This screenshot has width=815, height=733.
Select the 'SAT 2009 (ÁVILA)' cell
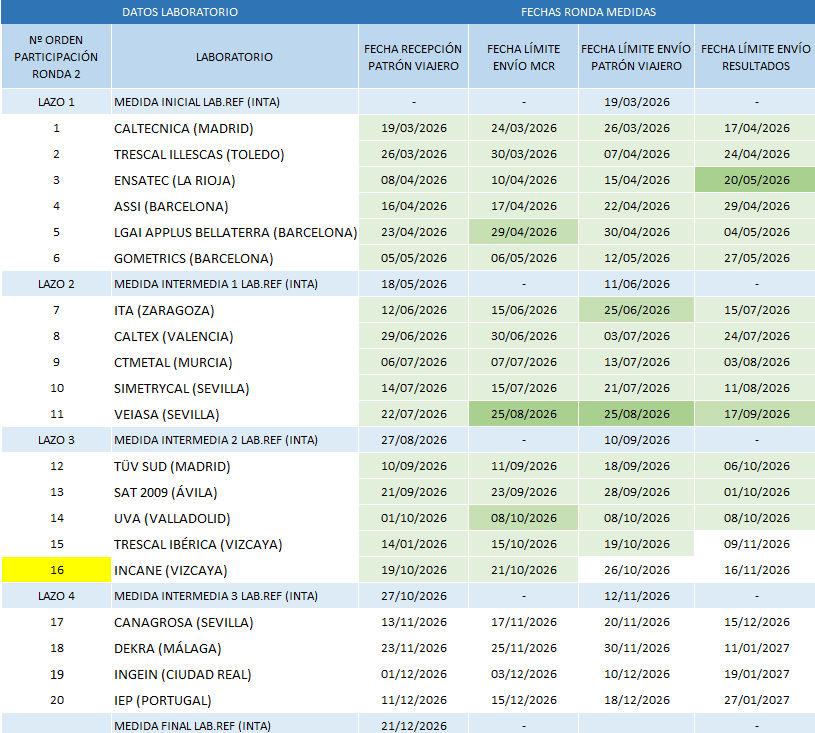pyautogui.click(x=234, y=492)
